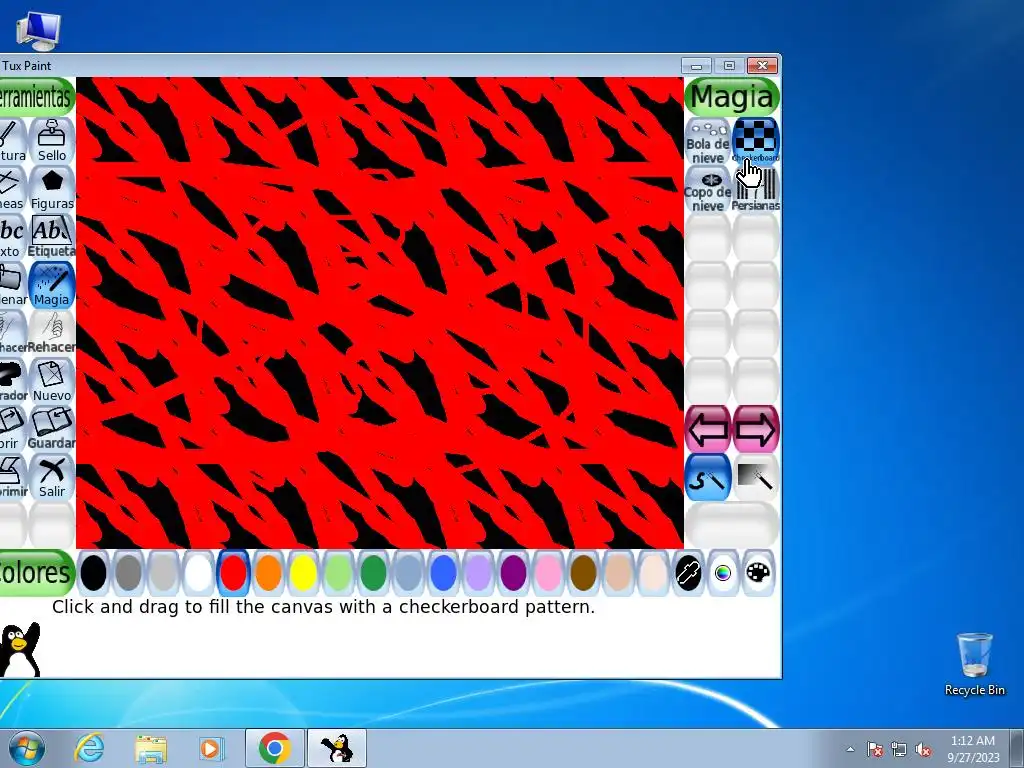Enable full-canvas magic mode
The image size is (1024, 768).
(756, 477)
